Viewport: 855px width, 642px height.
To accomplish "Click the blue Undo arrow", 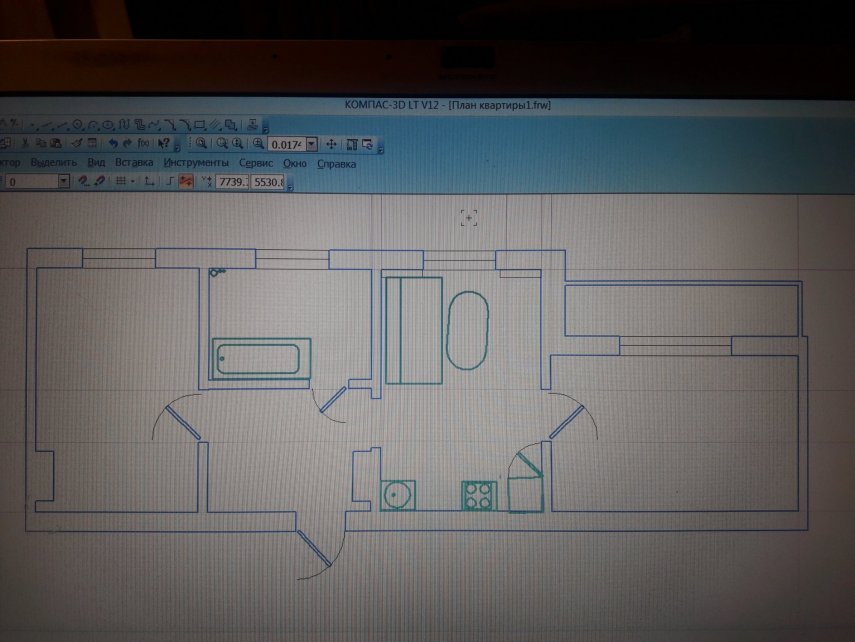I will pos(113,144).
